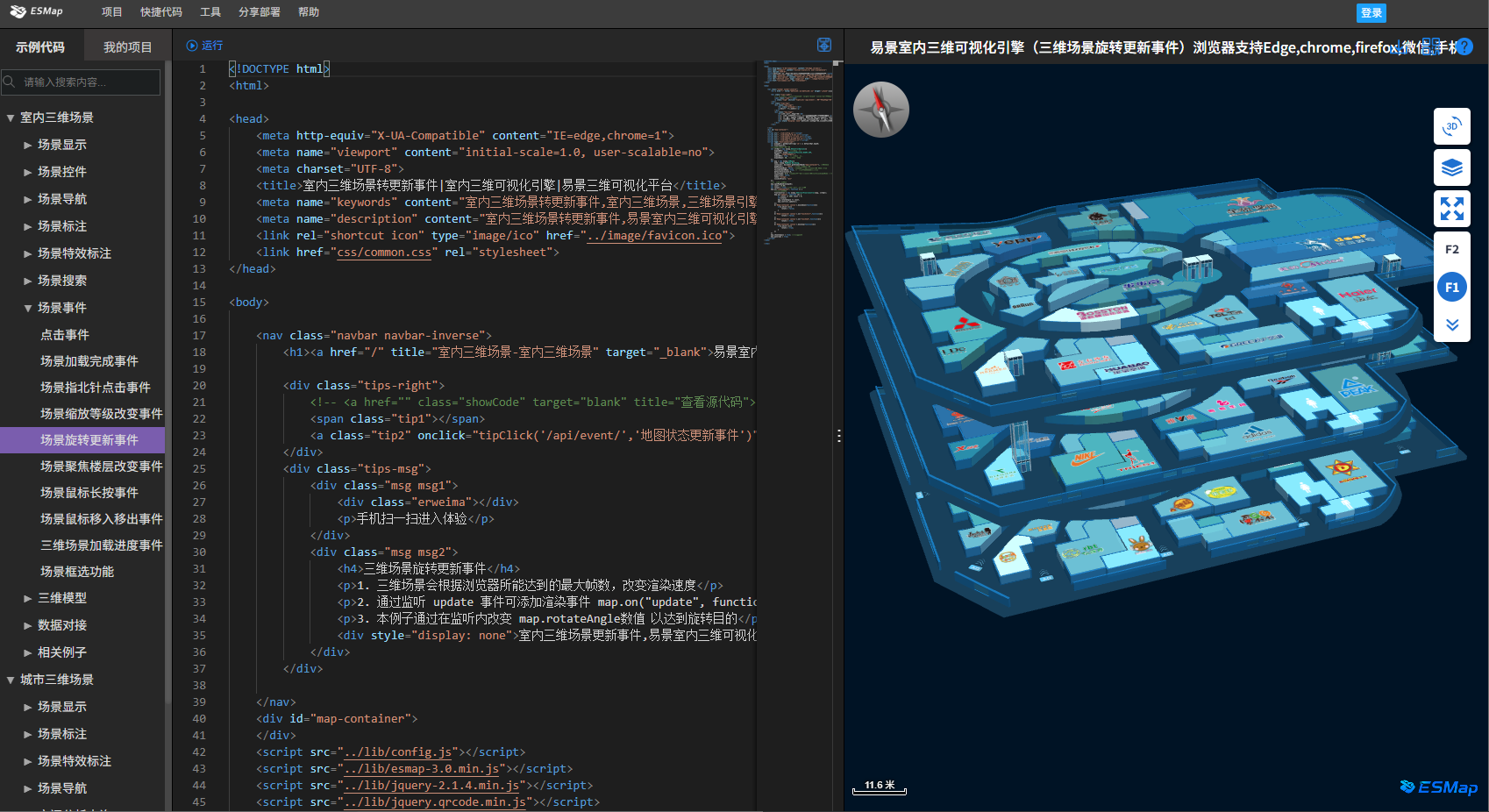Screen dimensions: 1489x812
Task: Open the blue question help icon
Action: pos(1464,46)
